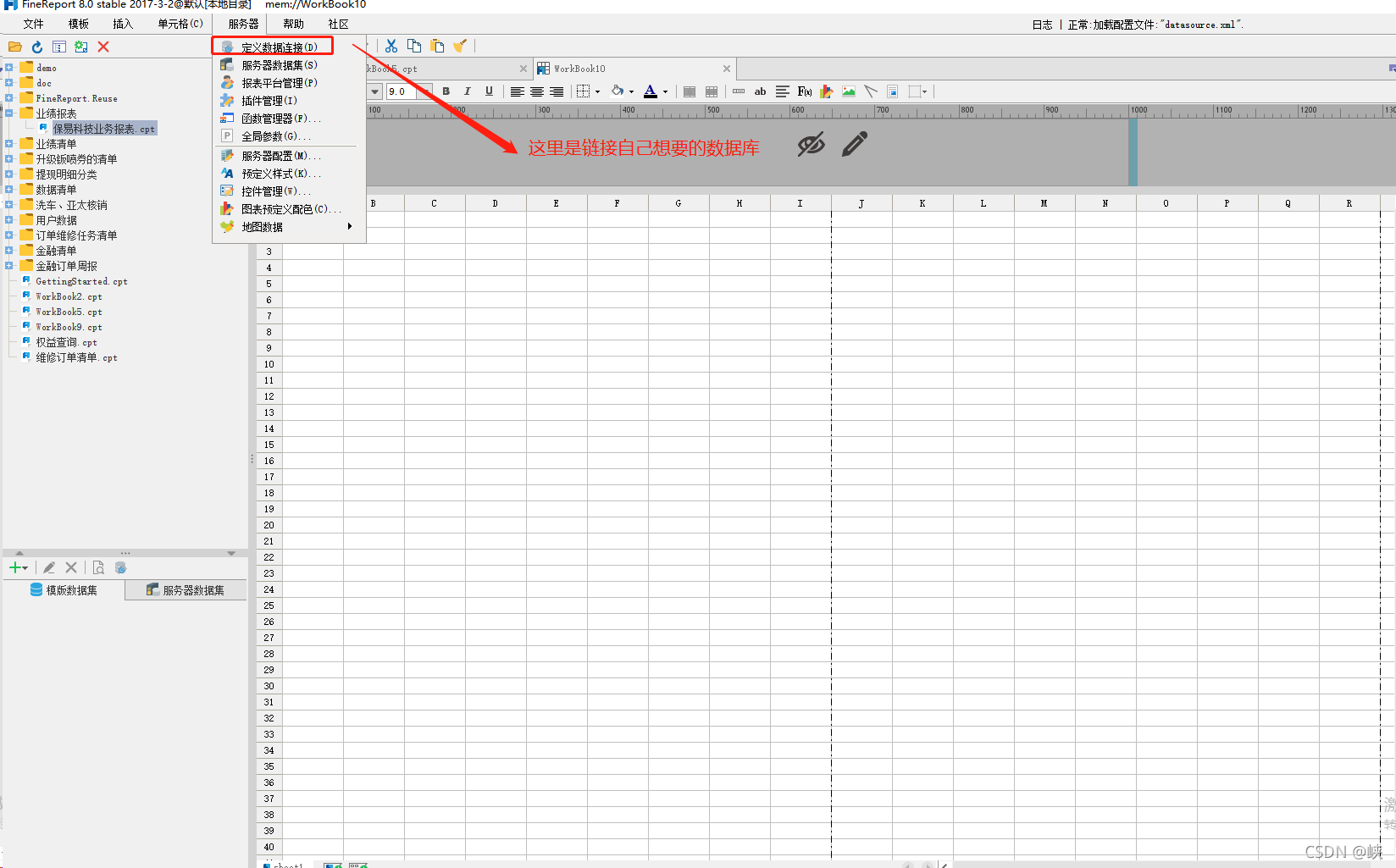Select row header 10
Viewport: 1396px width, 868px height.
tap(269, 364)
